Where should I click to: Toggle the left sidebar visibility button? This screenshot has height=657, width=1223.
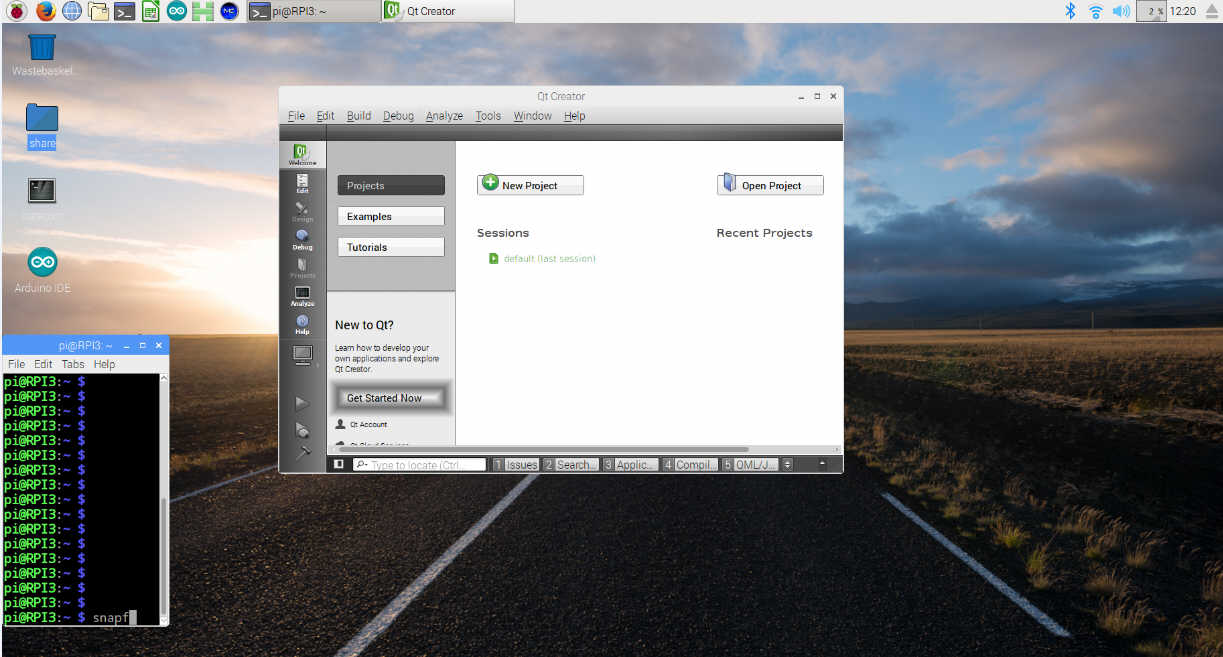point(339,464)
